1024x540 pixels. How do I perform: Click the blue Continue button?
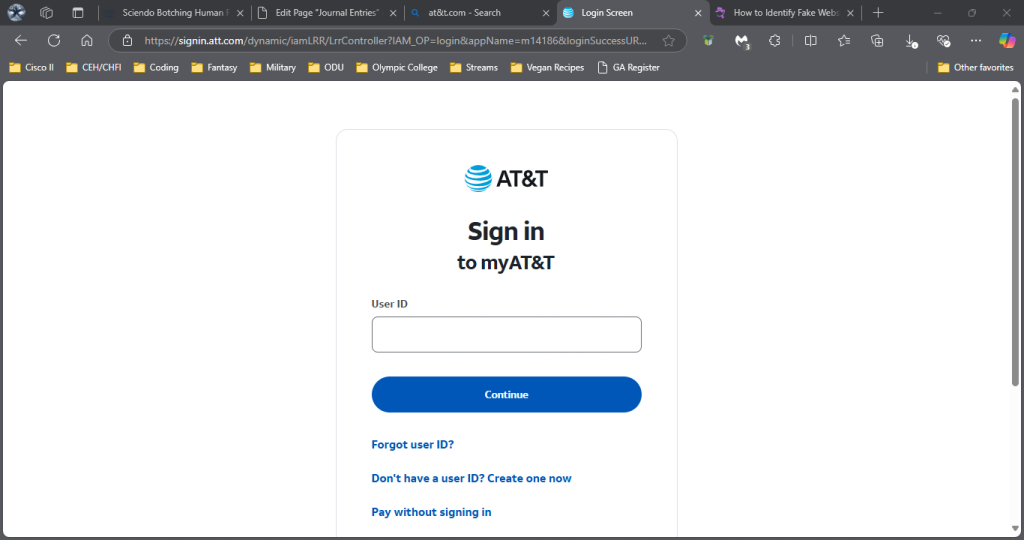pos(507,394)
